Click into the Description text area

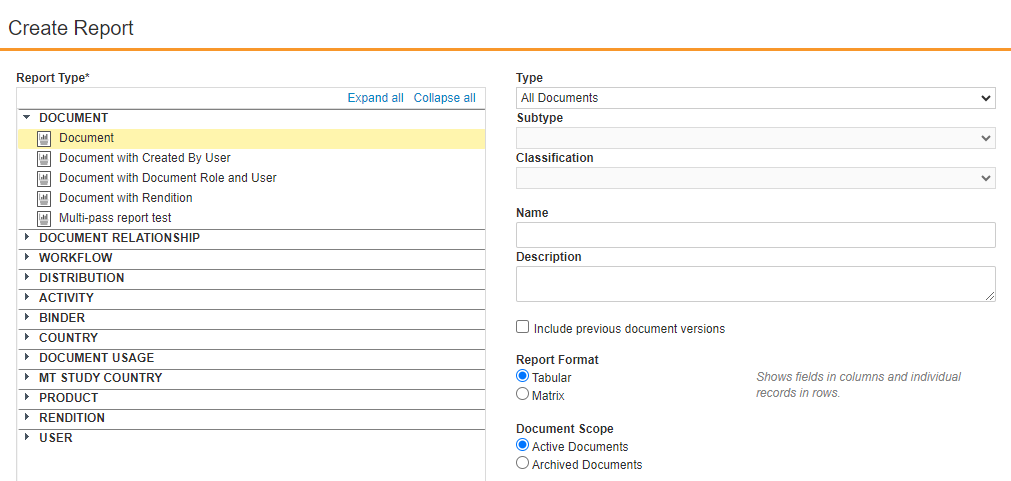pos(755,284)
